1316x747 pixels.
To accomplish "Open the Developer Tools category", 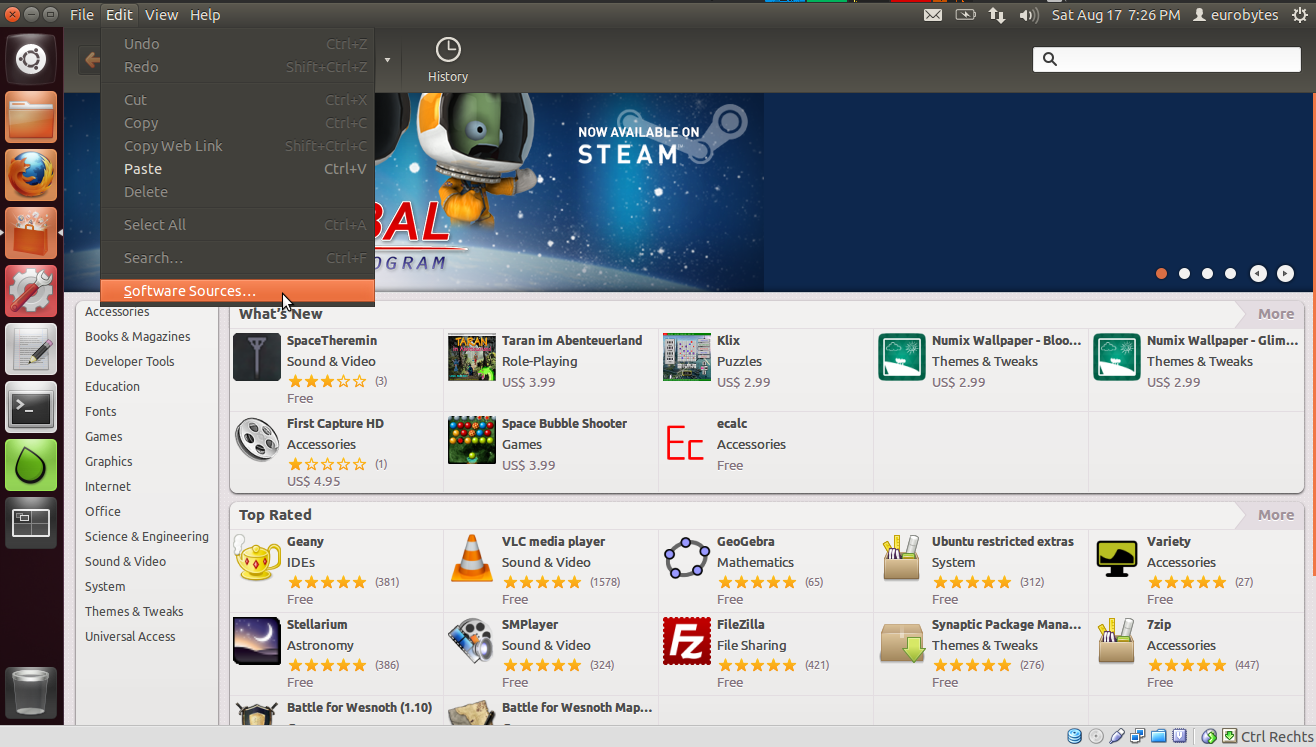I will click(x=130, y=362).
